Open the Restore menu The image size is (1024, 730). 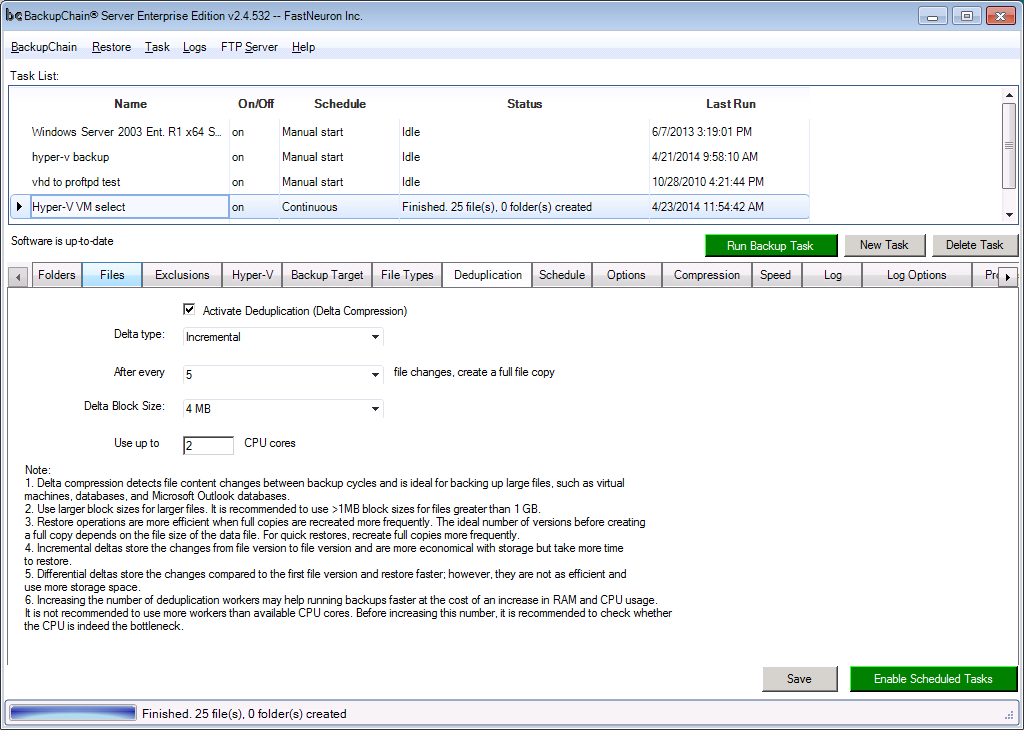(111, 47)
